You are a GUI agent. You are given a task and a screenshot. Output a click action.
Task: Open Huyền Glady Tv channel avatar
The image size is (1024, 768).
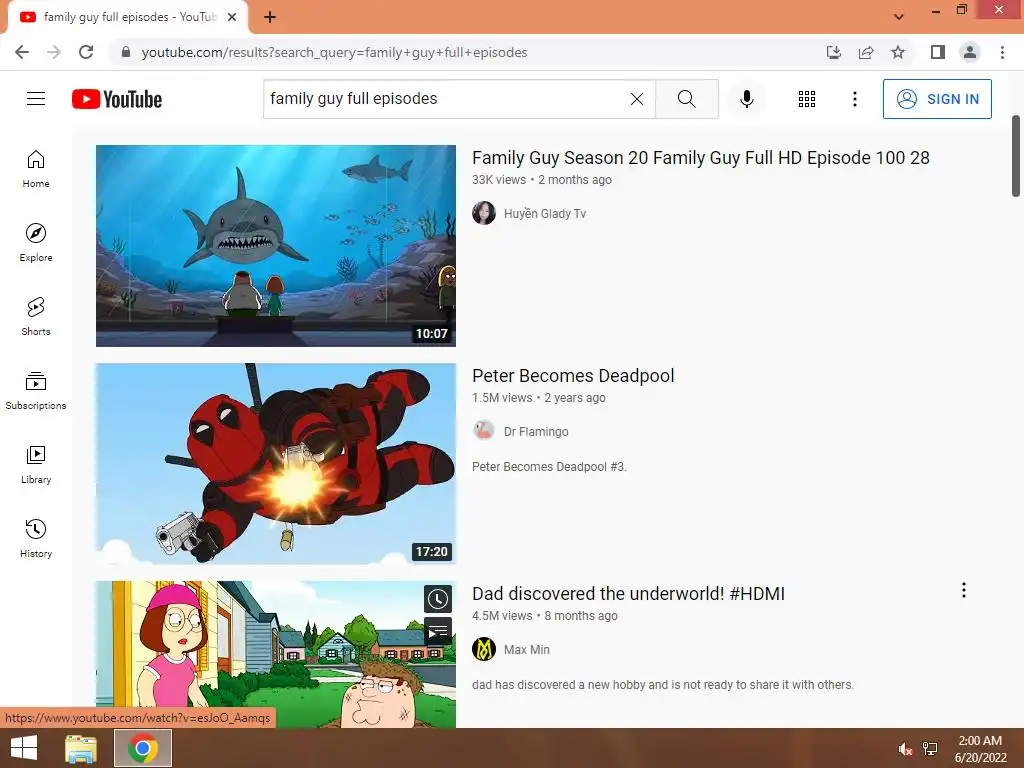pos(484,213)
